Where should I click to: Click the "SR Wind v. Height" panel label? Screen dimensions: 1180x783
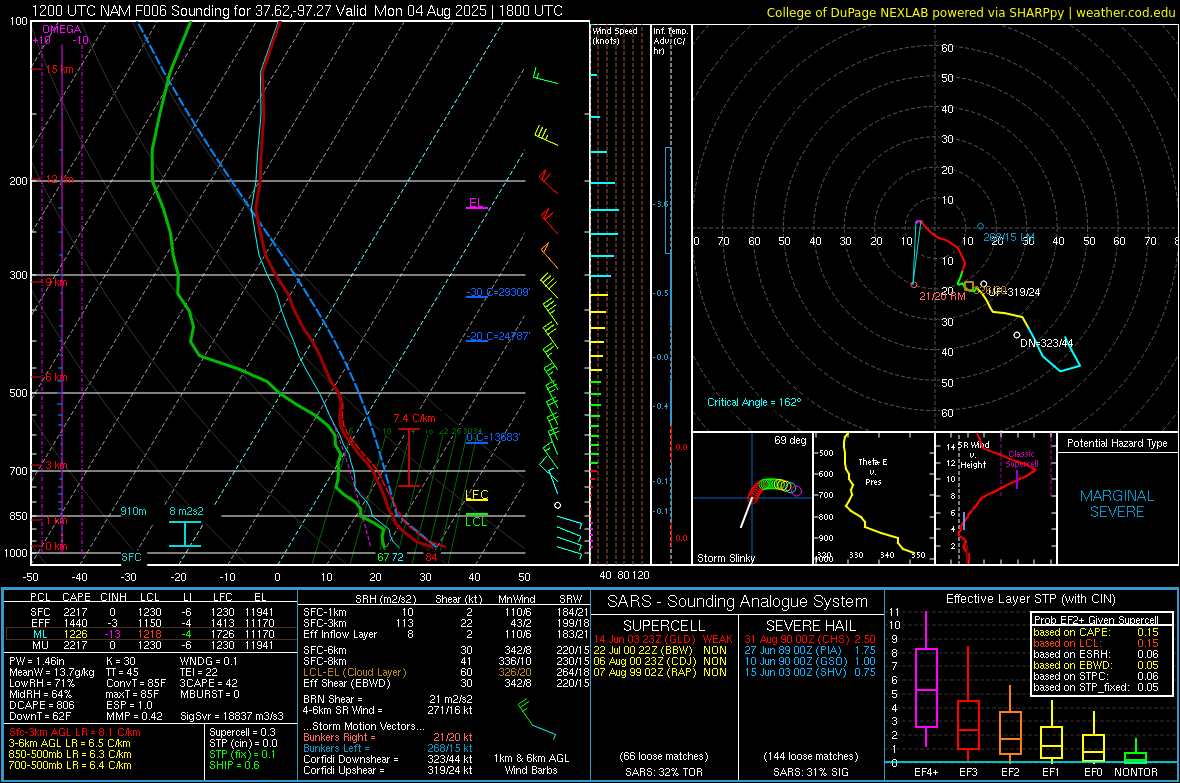pos(973,455)
